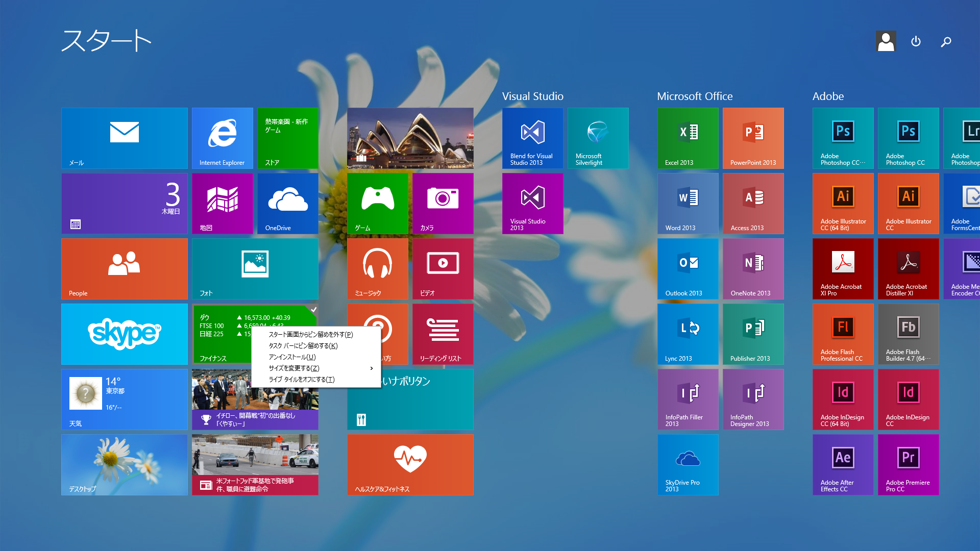Open Microsoft Silverlight tile

coord(598,138)
